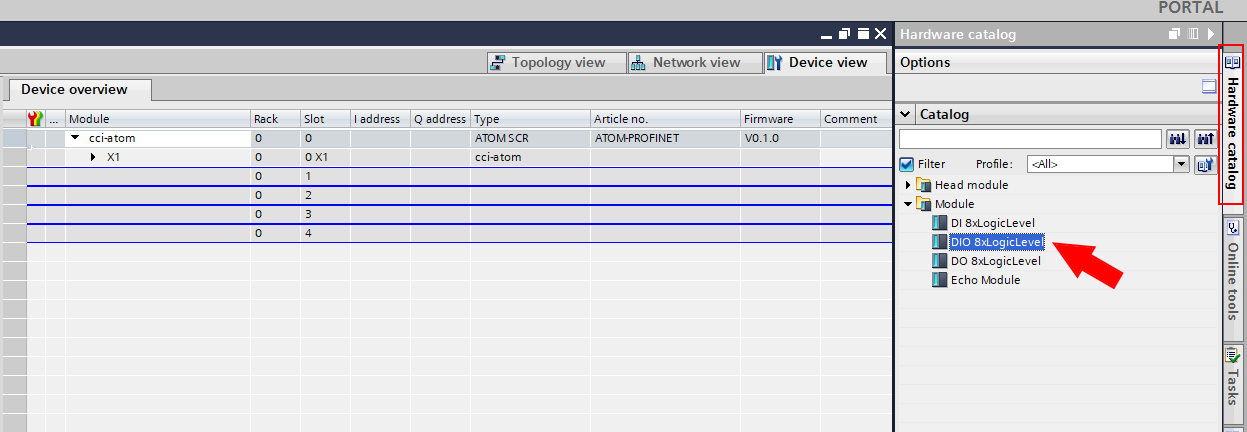Click the Slot column header

[325, 119]
